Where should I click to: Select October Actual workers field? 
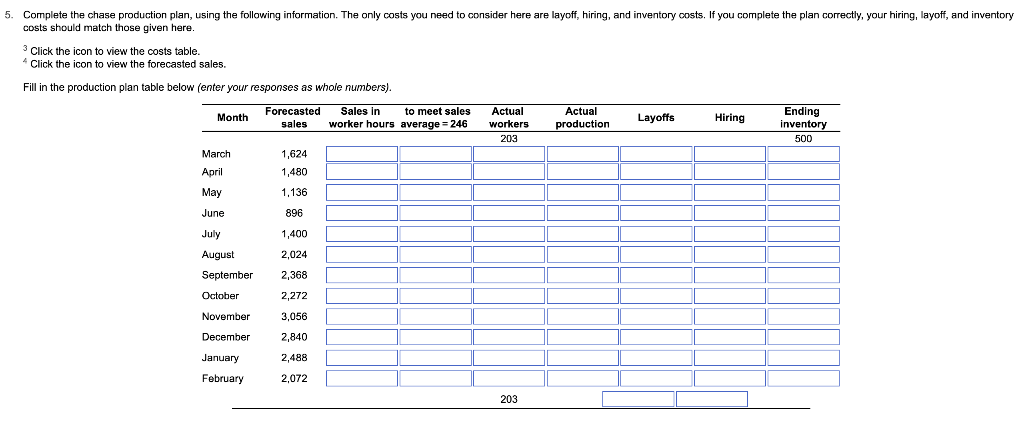pos(509,296)
